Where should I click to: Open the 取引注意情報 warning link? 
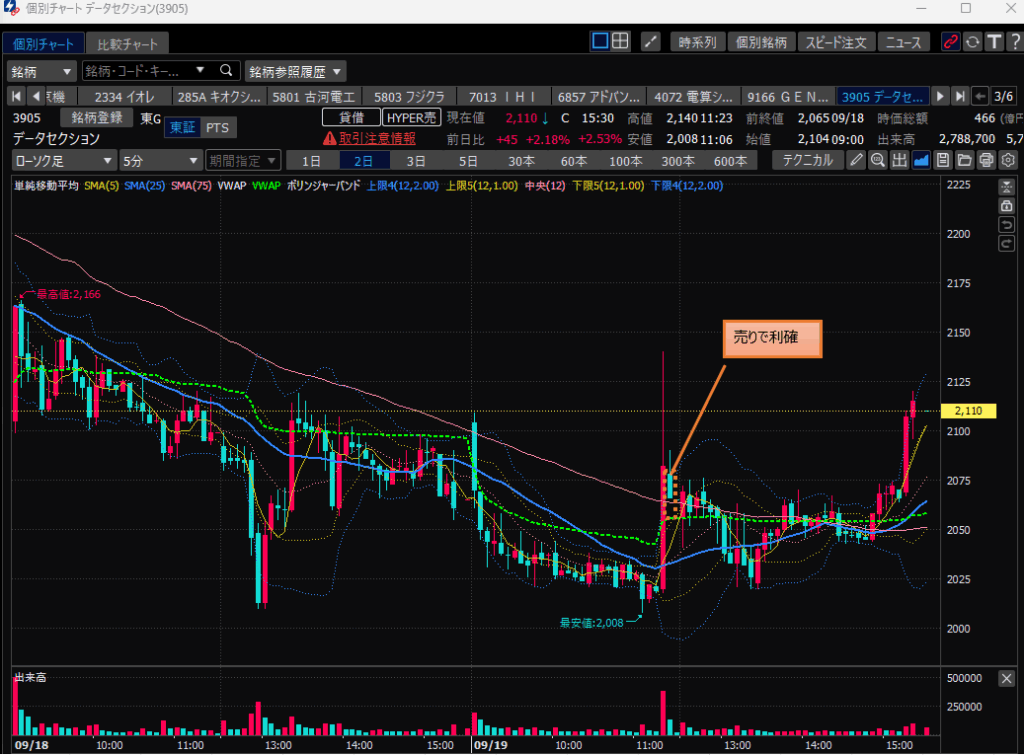pyautogui.click(x=368, y=139)
